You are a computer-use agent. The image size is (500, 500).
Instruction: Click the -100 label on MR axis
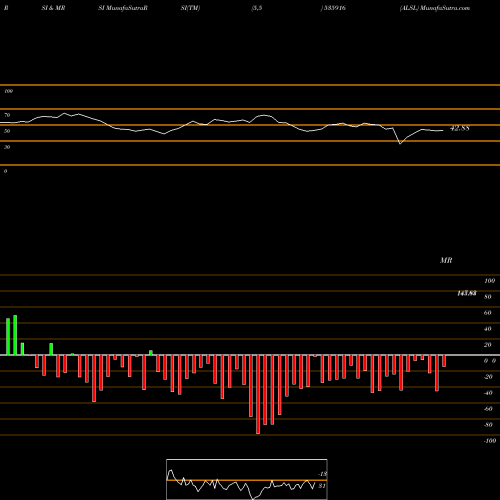490,441
